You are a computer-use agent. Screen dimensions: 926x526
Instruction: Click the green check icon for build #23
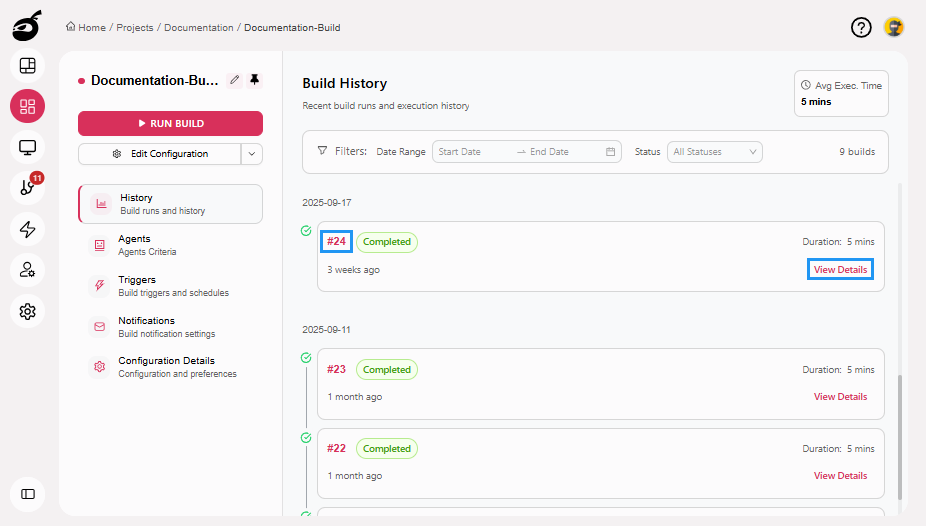[306, 358]
